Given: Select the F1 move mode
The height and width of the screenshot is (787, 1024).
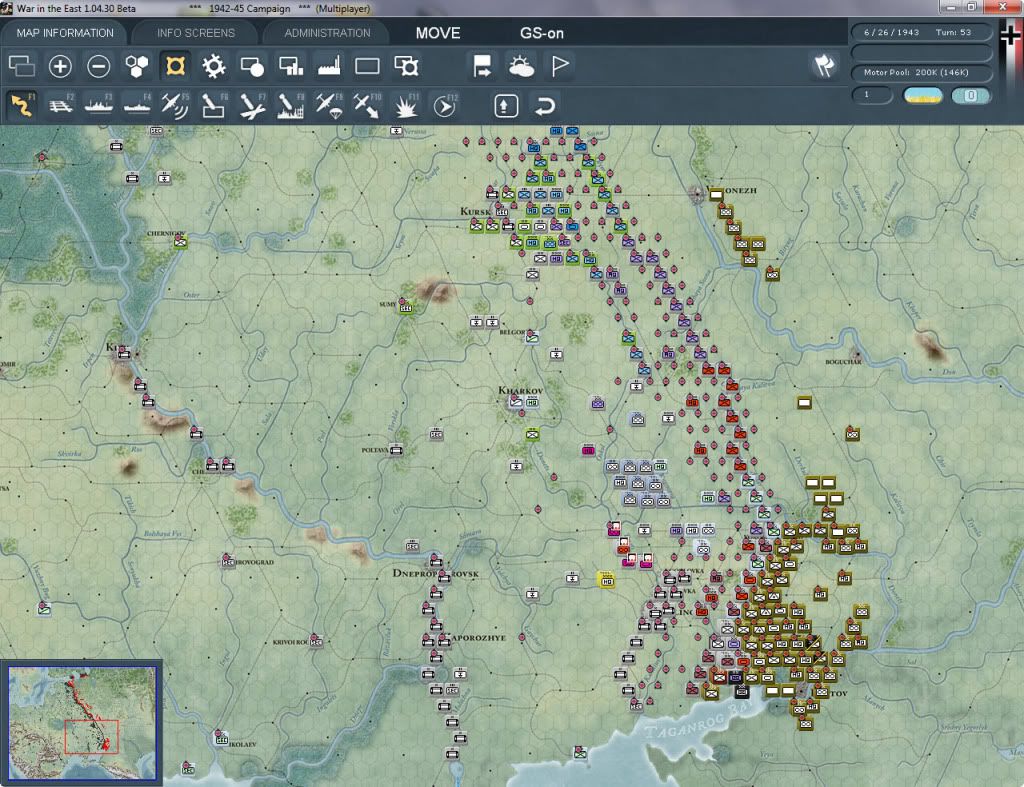Looking at the screenshot, I should point(22,105).
